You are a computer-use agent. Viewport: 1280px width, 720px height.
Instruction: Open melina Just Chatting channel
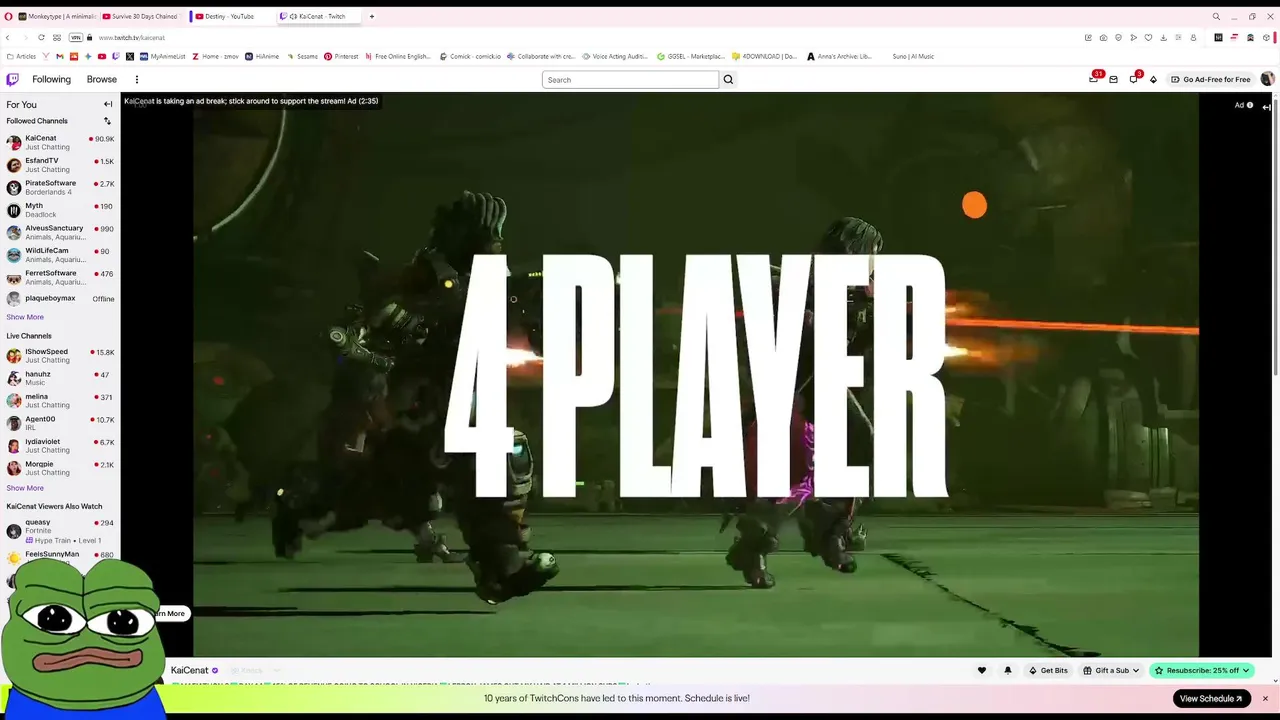pyautogui.click(x=60, y=401)
